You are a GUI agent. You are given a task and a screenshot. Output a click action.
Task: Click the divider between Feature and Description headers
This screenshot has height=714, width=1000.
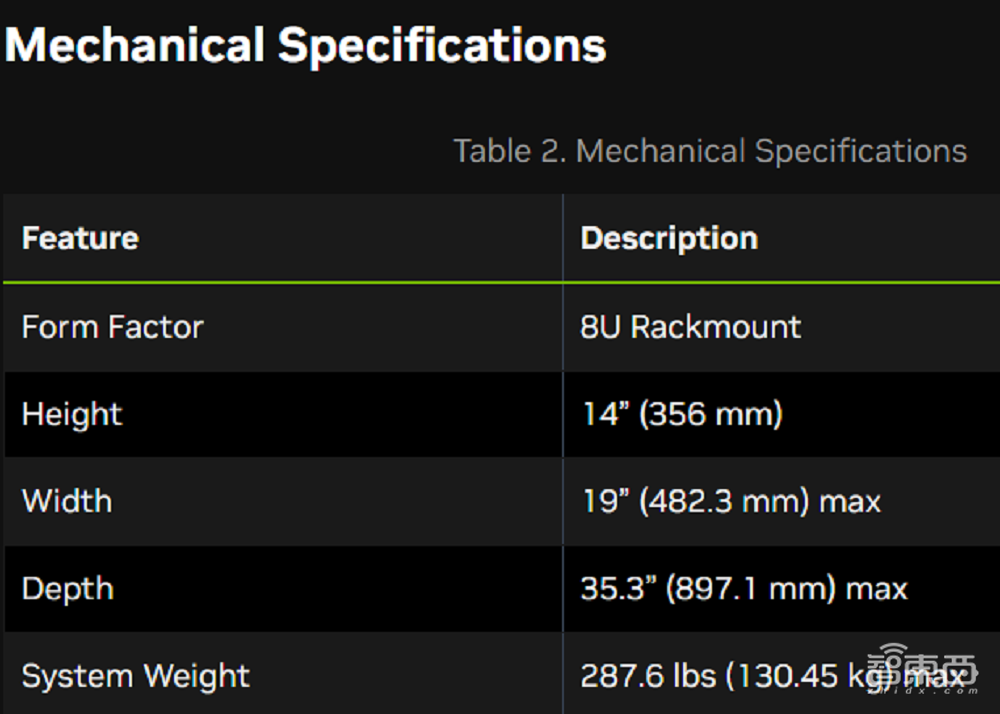click(563, 238)
